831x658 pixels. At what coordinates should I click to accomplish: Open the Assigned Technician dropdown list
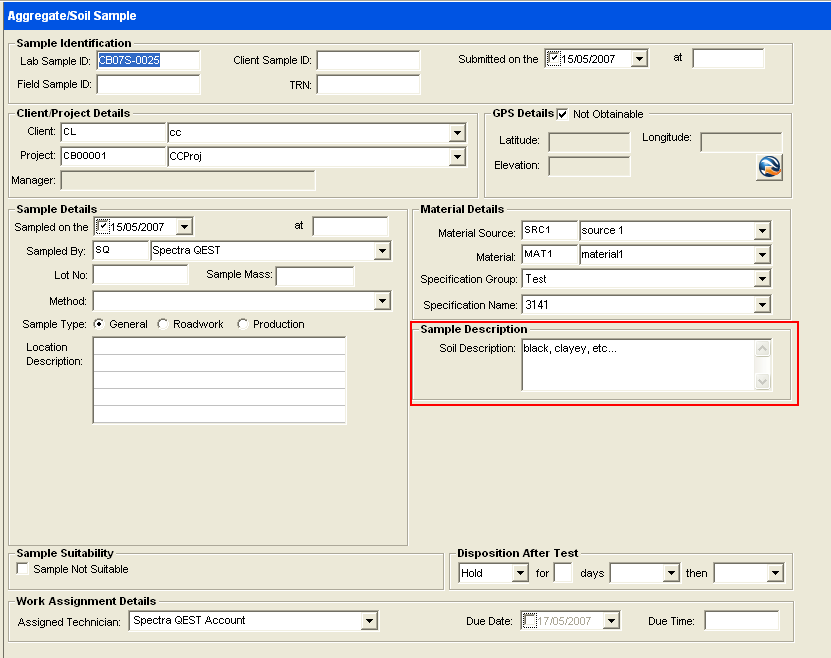[x=369, y=621]
